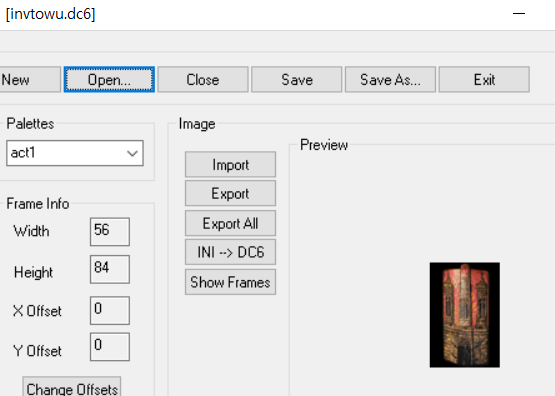Save the file with Save button
Viewport: 555px width, 396px height.
tap(297, 79)
